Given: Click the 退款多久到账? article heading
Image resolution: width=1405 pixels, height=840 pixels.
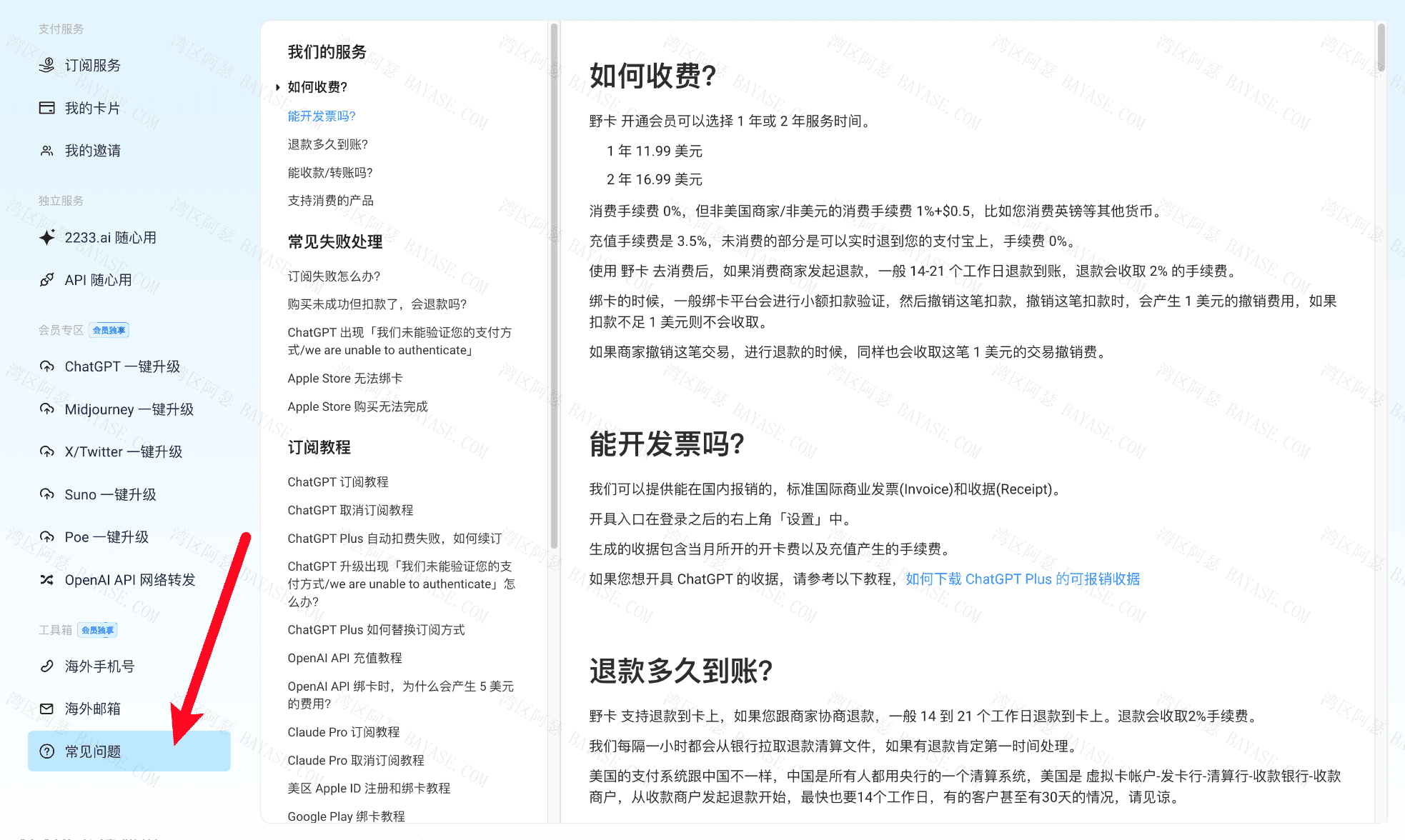Looking at the screenshot, I should [x=681, y=671].
